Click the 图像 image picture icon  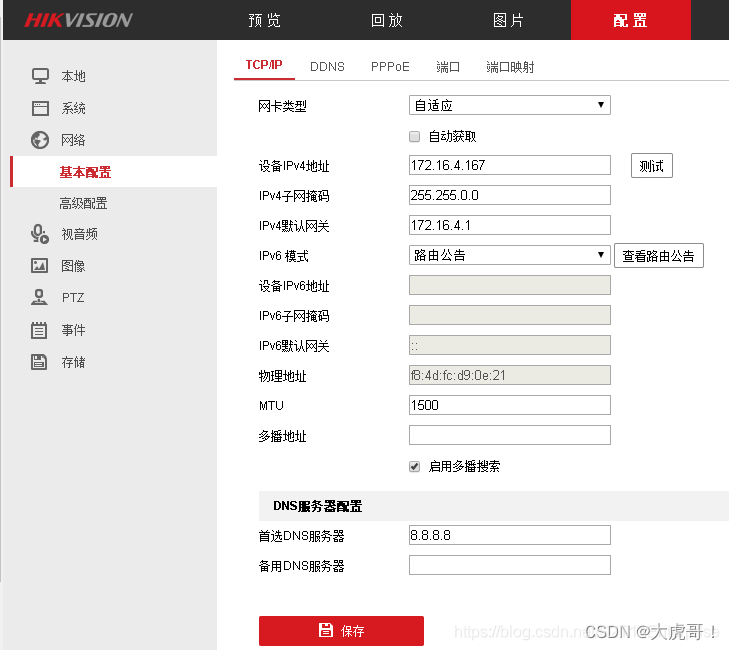[40, 265]
